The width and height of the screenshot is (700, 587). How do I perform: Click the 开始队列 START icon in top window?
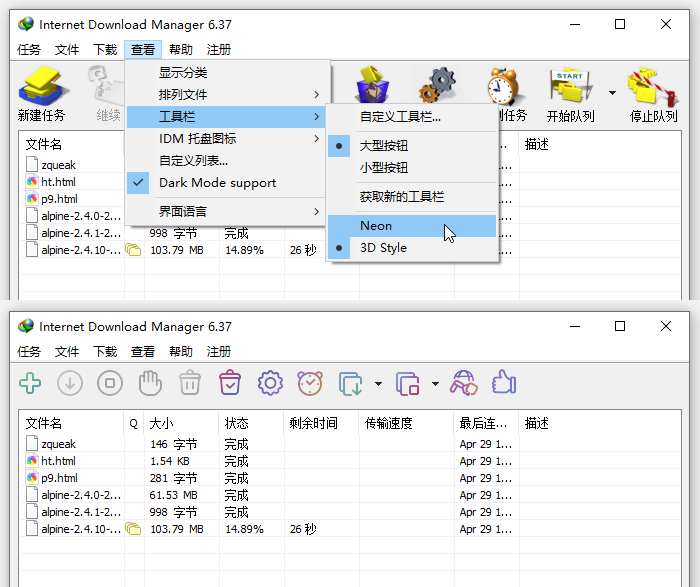(571, 85)
